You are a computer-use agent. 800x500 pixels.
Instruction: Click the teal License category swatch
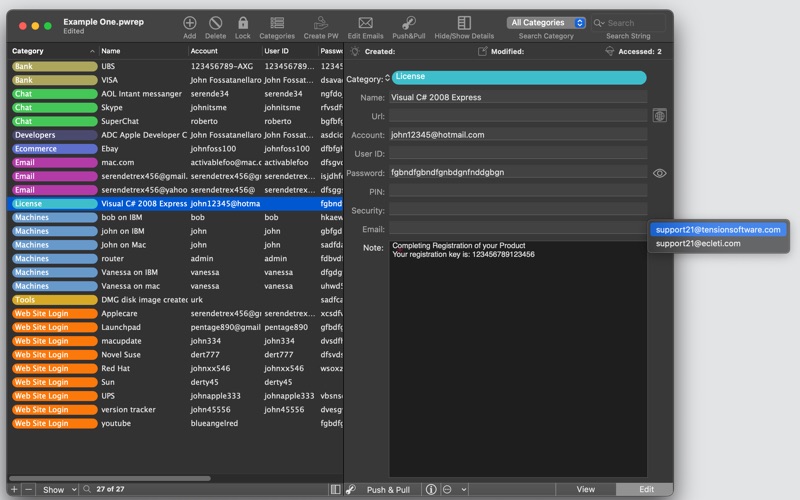(x=519, y=78)
